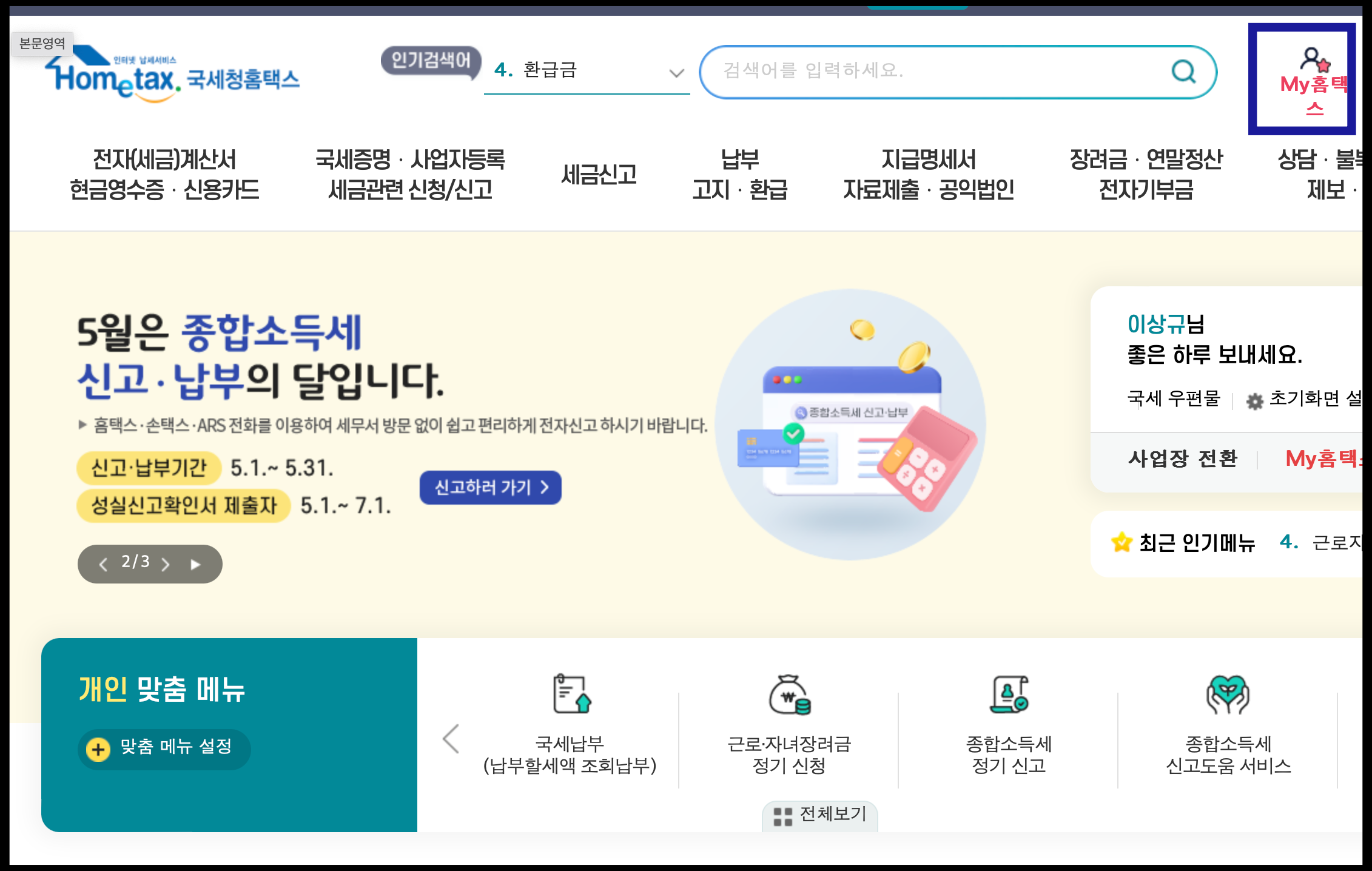Viewport: 1372px width, 871px height.
Task: Click the 전체보기 grid button
Action: coord(819,815)
